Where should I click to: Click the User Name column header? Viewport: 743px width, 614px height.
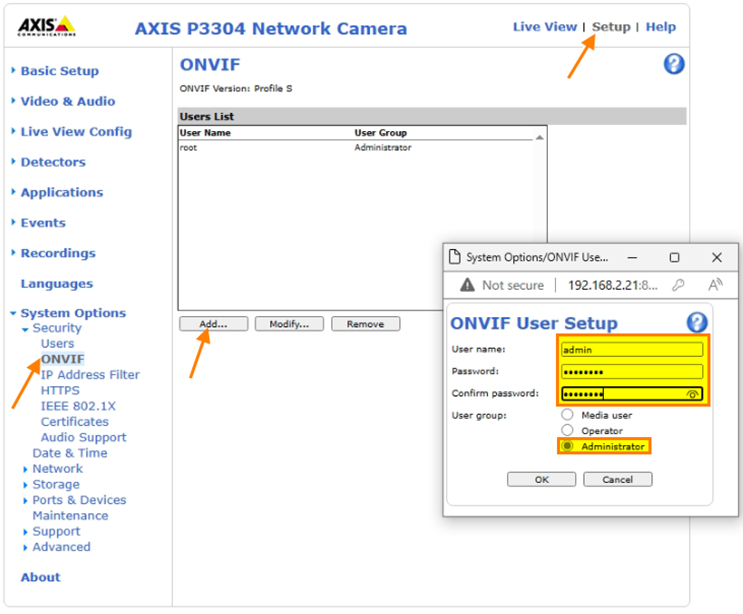pyautogui.click(x=205, y=133)
